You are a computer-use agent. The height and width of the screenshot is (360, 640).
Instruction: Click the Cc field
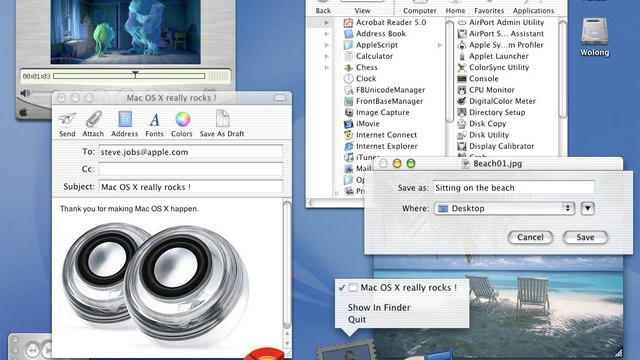point(191,169)
